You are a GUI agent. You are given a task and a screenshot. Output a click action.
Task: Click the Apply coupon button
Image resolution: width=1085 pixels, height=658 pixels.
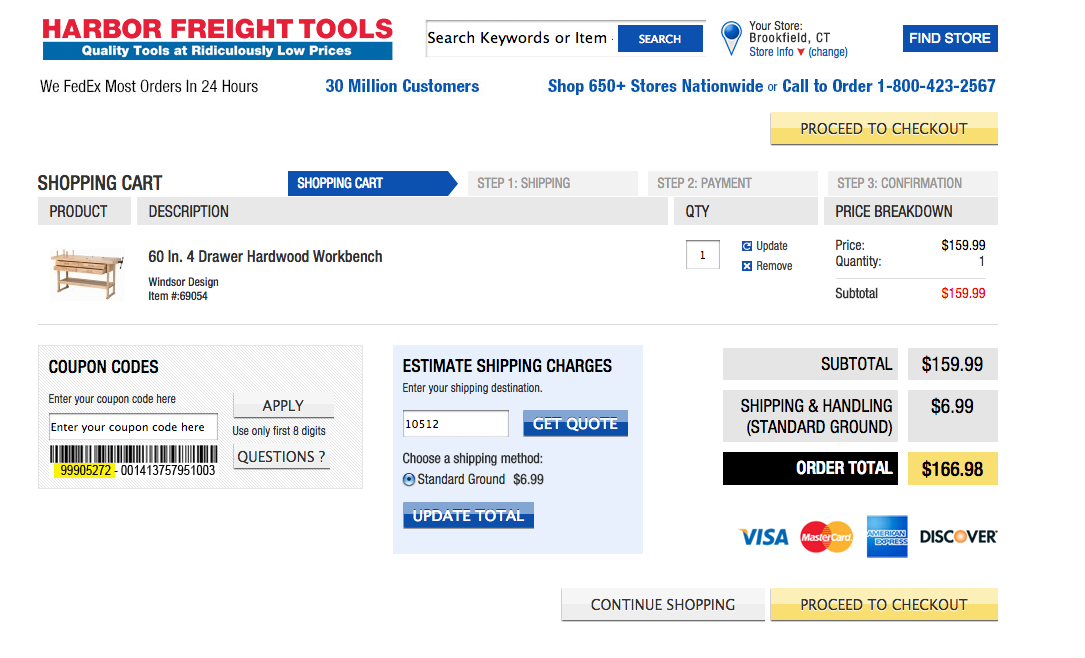283,405
